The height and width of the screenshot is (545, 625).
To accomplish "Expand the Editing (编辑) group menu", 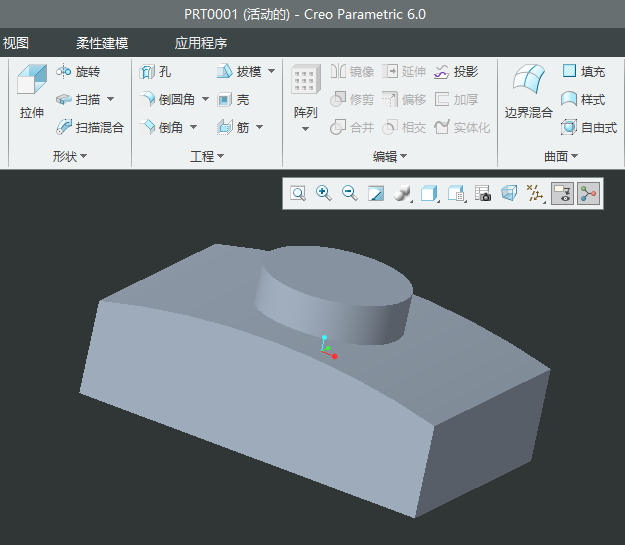I will [x=390, y=156].
